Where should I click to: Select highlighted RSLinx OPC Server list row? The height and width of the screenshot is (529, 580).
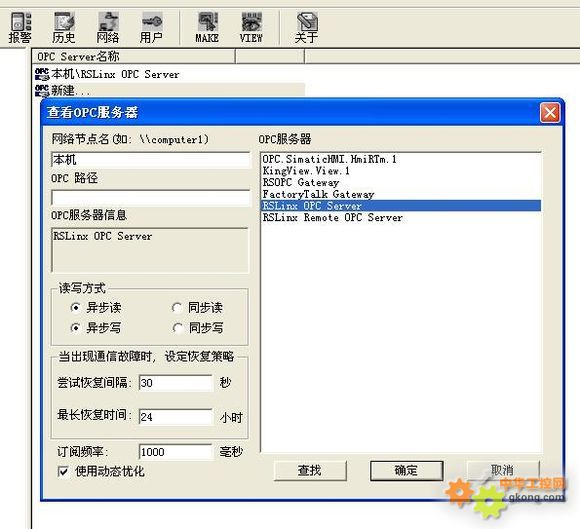coord(401,206)
